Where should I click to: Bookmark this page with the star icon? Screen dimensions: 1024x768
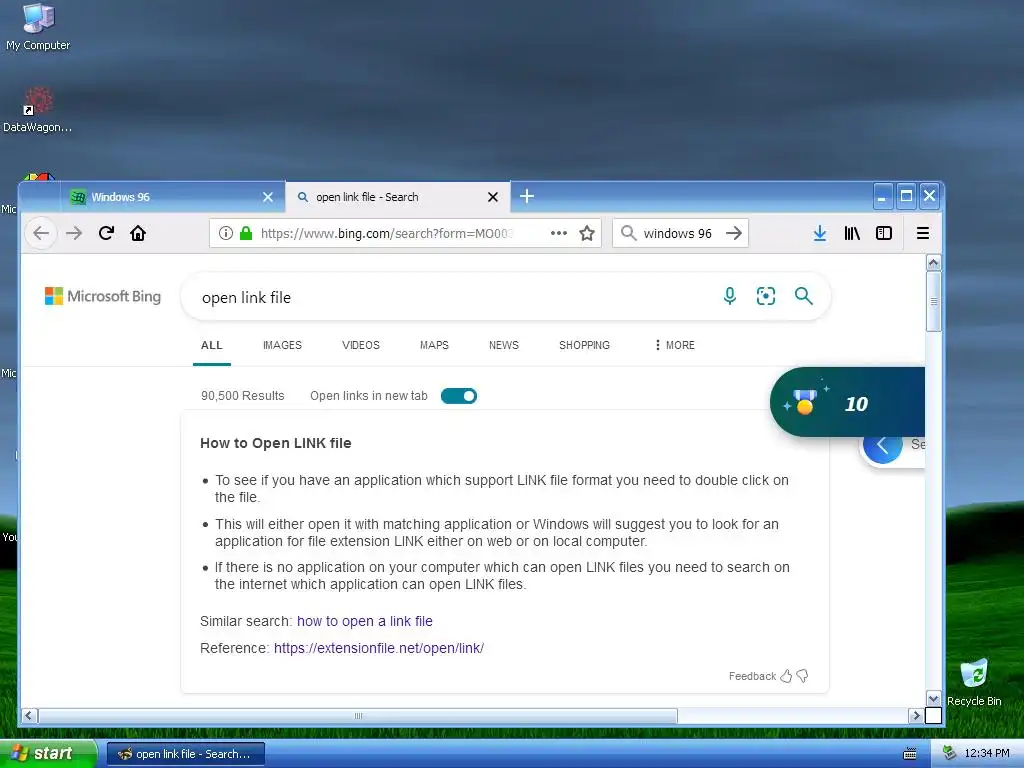pos(587,233)
